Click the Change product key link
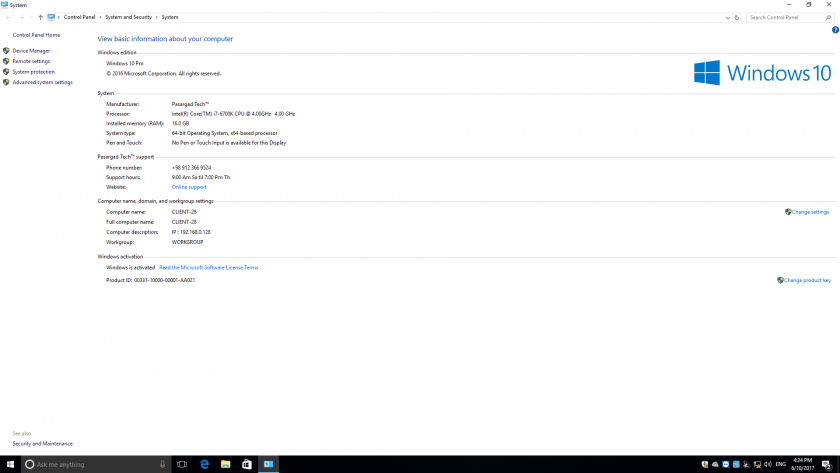 click(x=807, y=280)
